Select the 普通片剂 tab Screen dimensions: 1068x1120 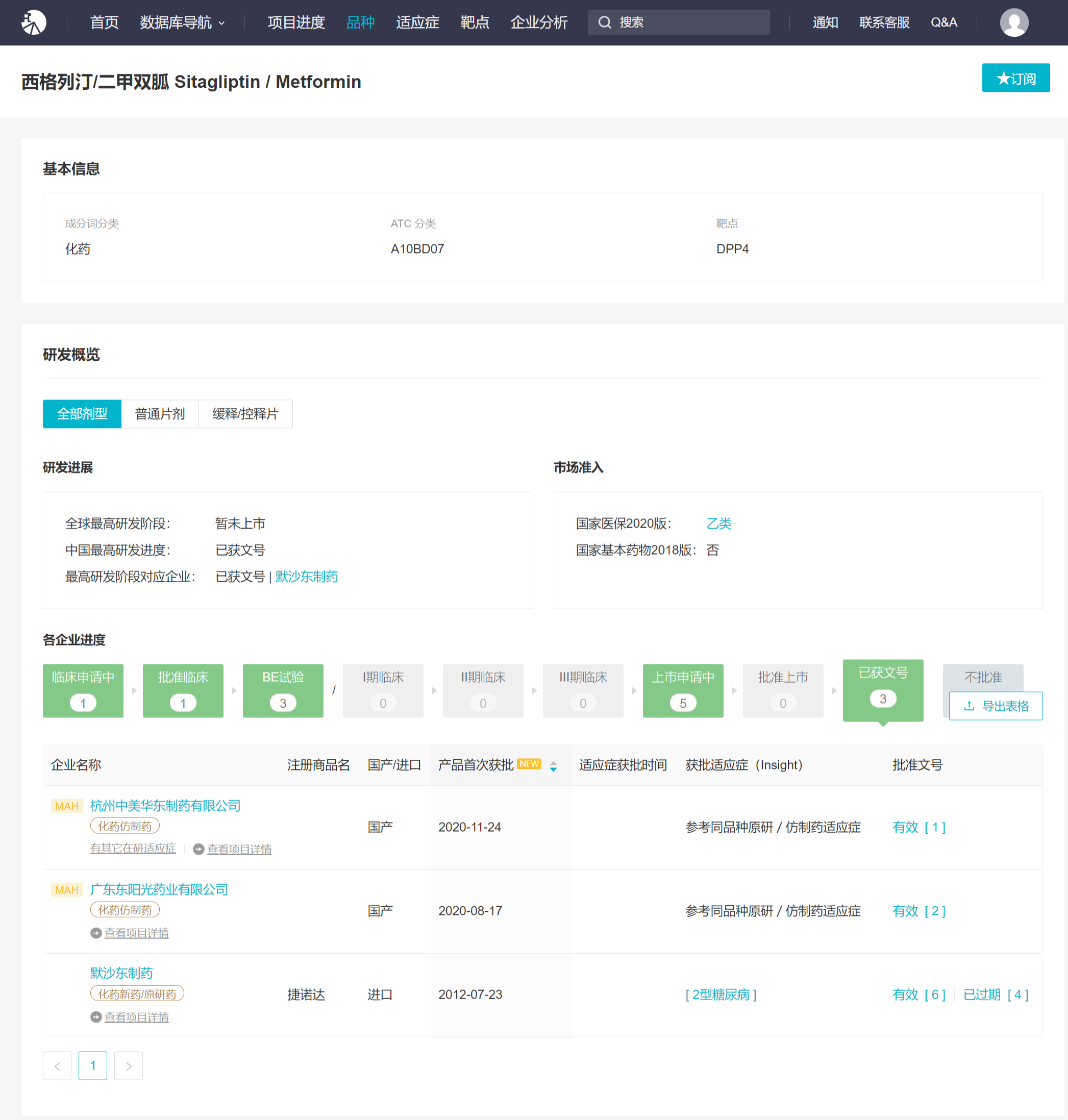pyautogui.click(x=160, y=413)
